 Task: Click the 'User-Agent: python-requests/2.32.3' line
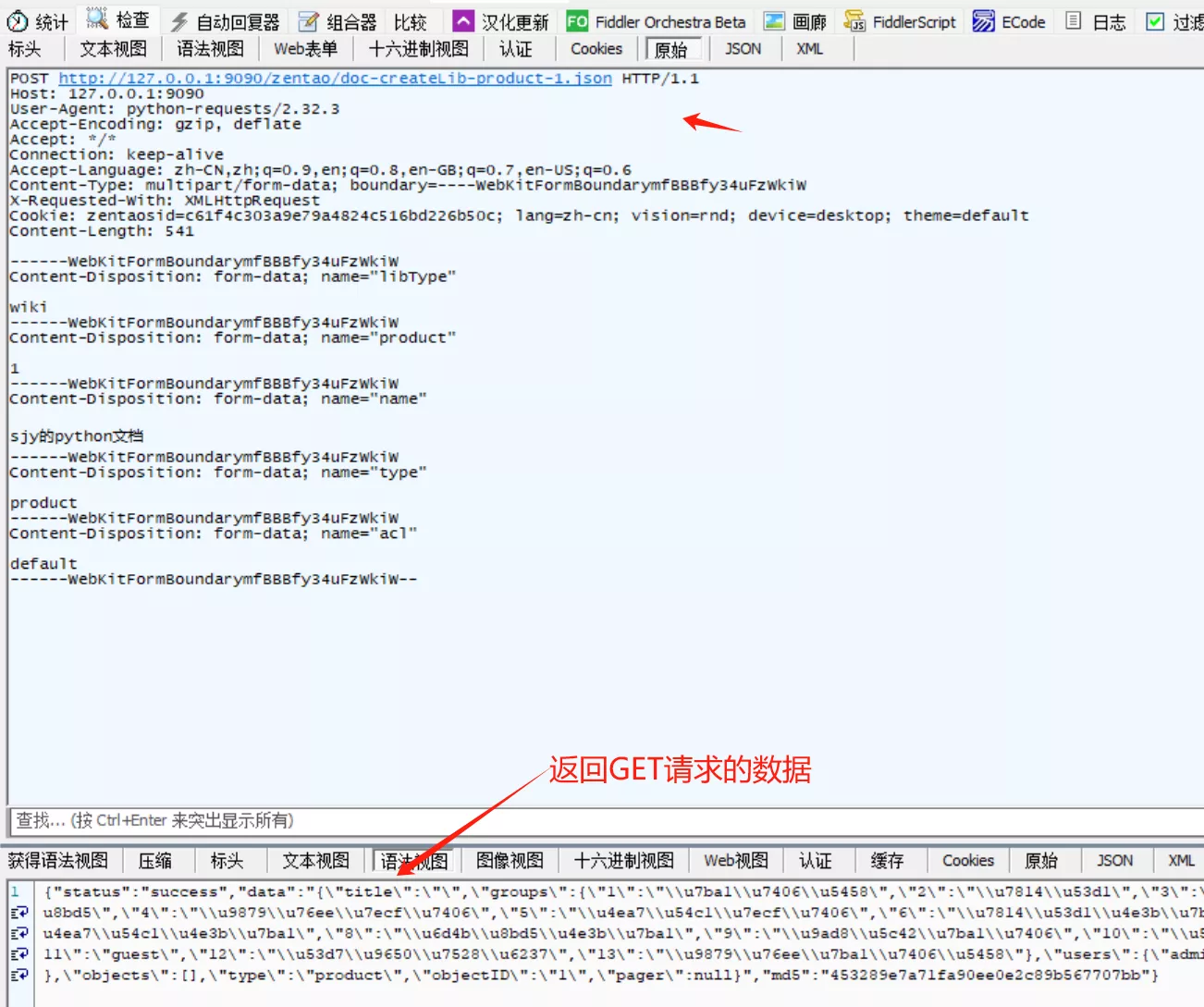coord(175,109)
